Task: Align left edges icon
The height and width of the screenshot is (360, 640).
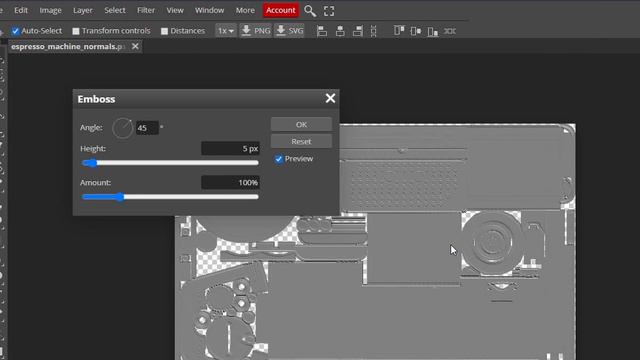Action: [x=322, y=31]
